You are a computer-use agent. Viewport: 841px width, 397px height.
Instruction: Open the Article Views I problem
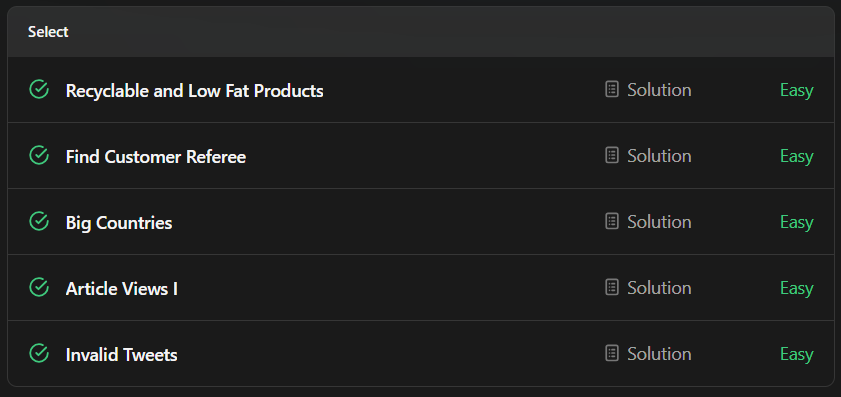point(121,289)
